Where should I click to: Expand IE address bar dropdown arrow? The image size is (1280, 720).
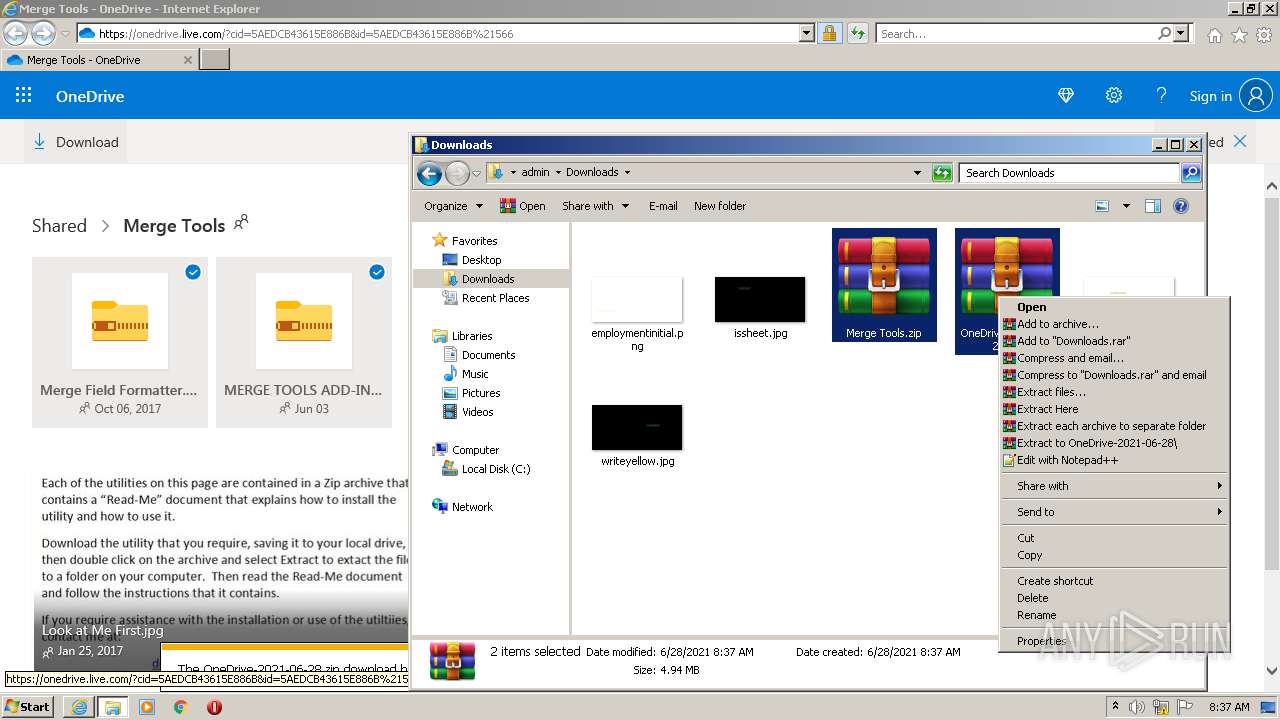(x=807, y=33)
